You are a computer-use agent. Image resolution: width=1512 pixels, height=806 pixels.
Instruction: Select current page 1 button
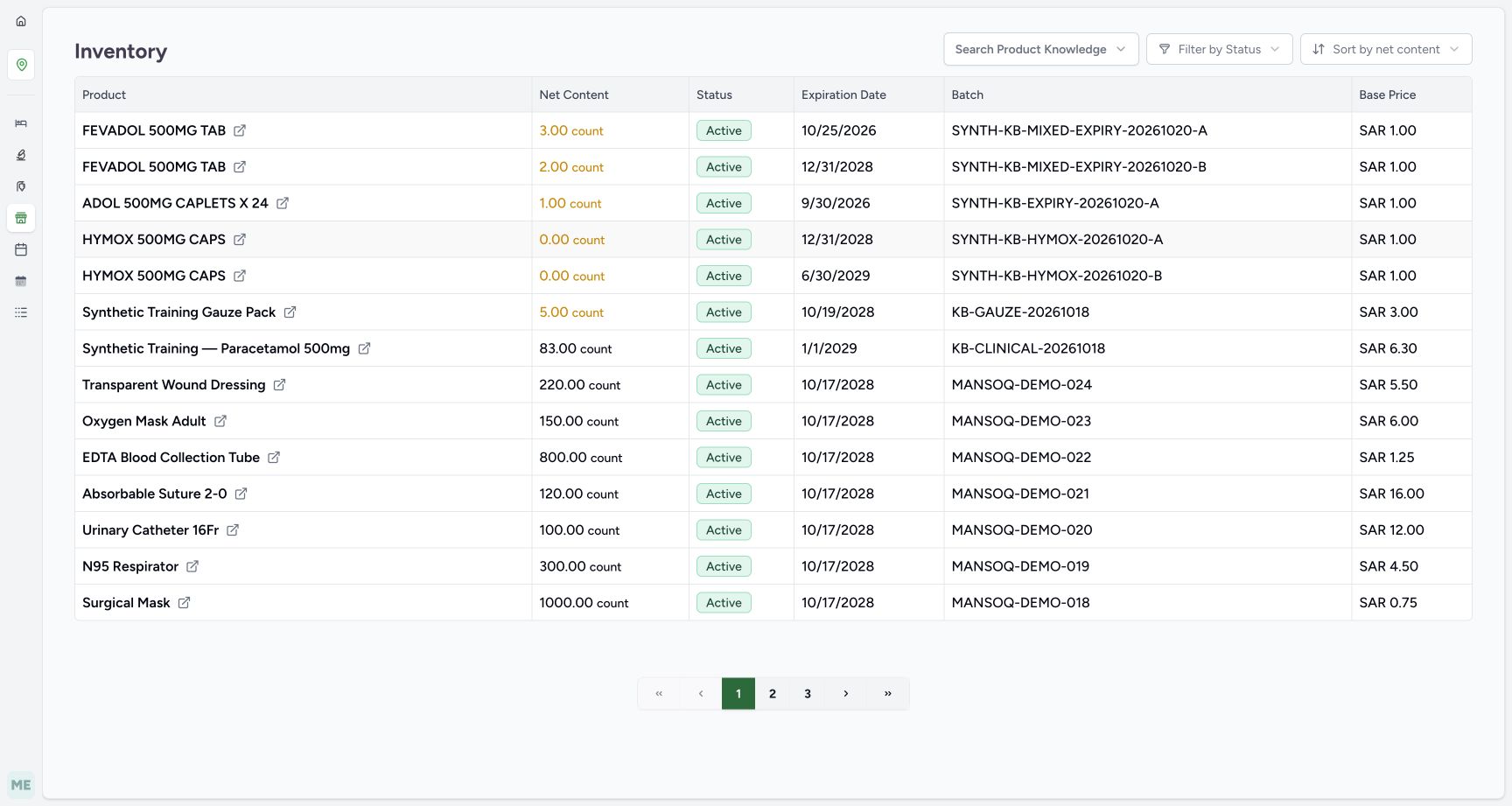pos(738,693)
